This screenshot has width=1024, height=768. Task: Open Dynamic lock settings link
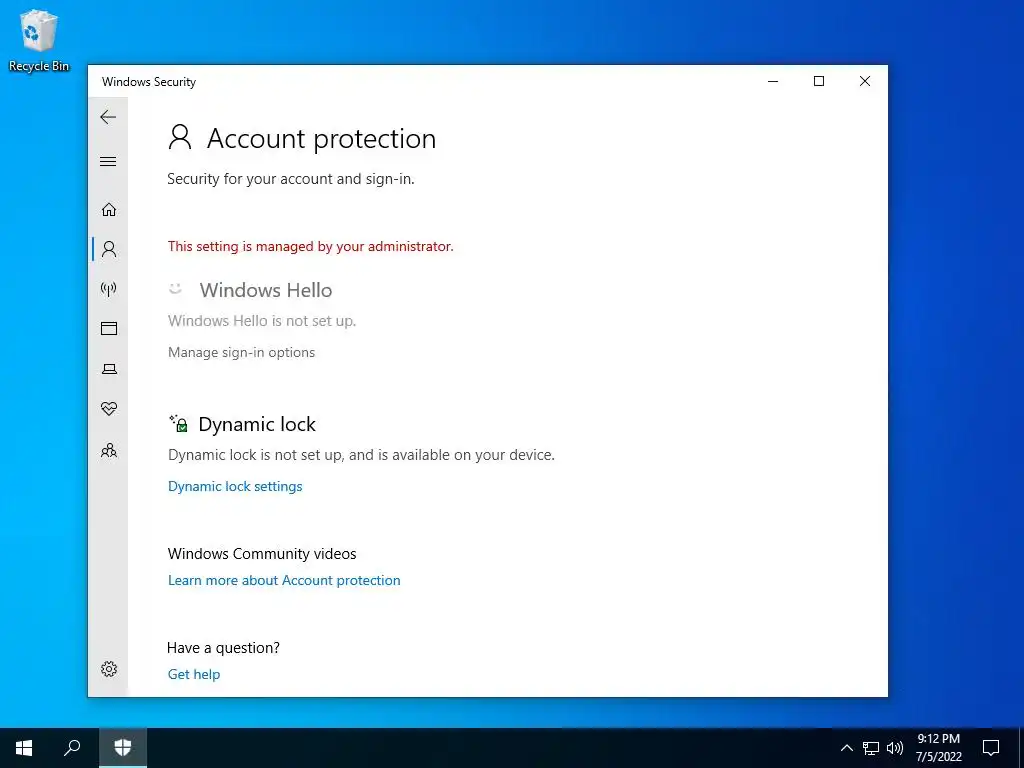(x=235, y=487)
